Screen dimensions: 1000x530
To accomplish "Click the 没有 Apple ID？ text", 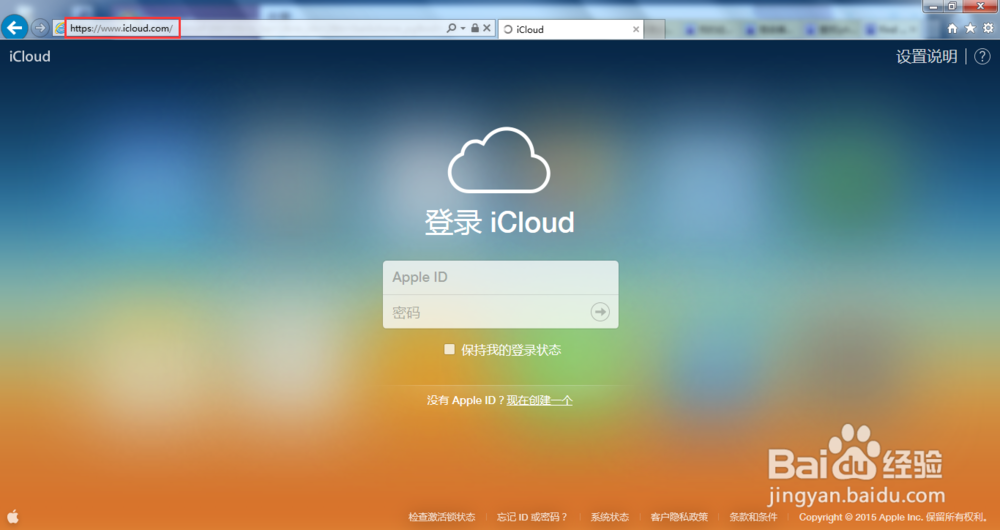I will [x=466, y=401].
